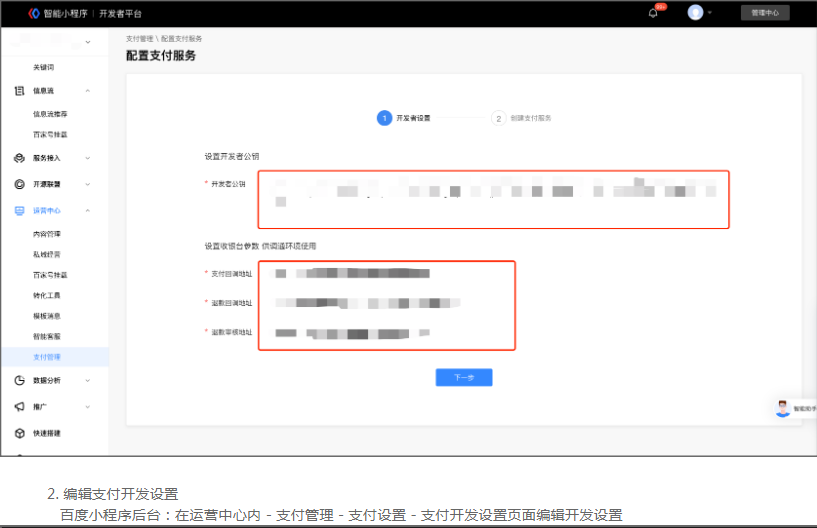Click the 快速搭建 section label
This screenshot has height=528, width=817.
click(46, 433)
